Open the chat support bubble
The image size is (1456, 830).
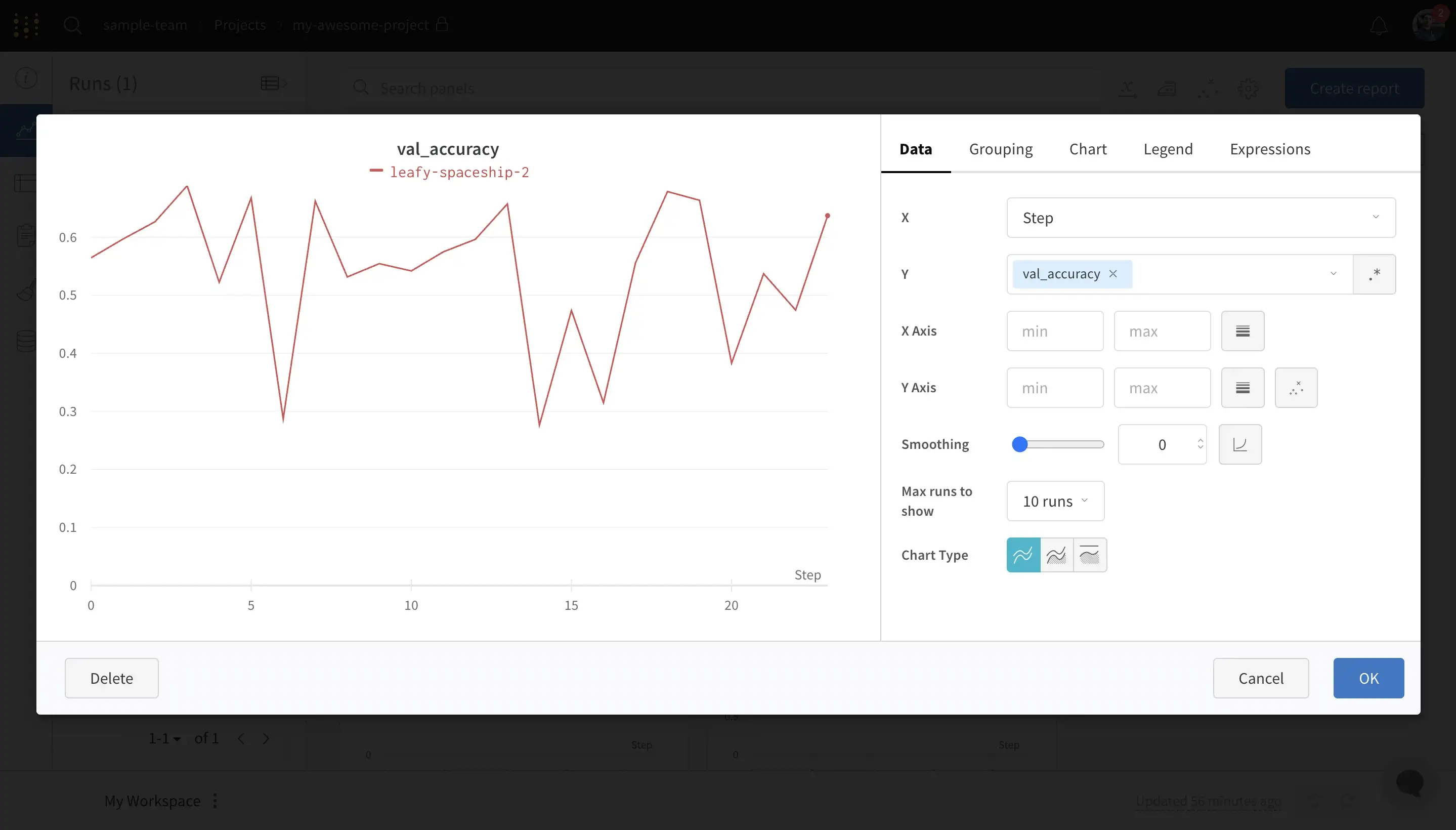pyautogui.click(x=1410, y=783)
